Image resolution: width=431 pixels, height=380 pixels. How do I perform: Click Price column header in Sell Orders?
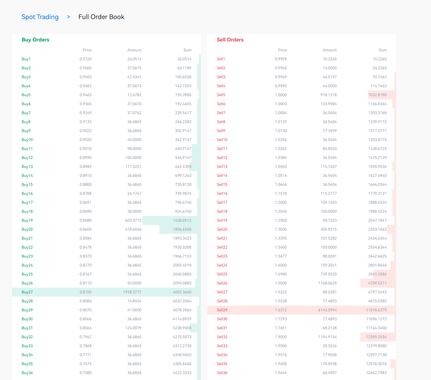(x=282, y=50)
